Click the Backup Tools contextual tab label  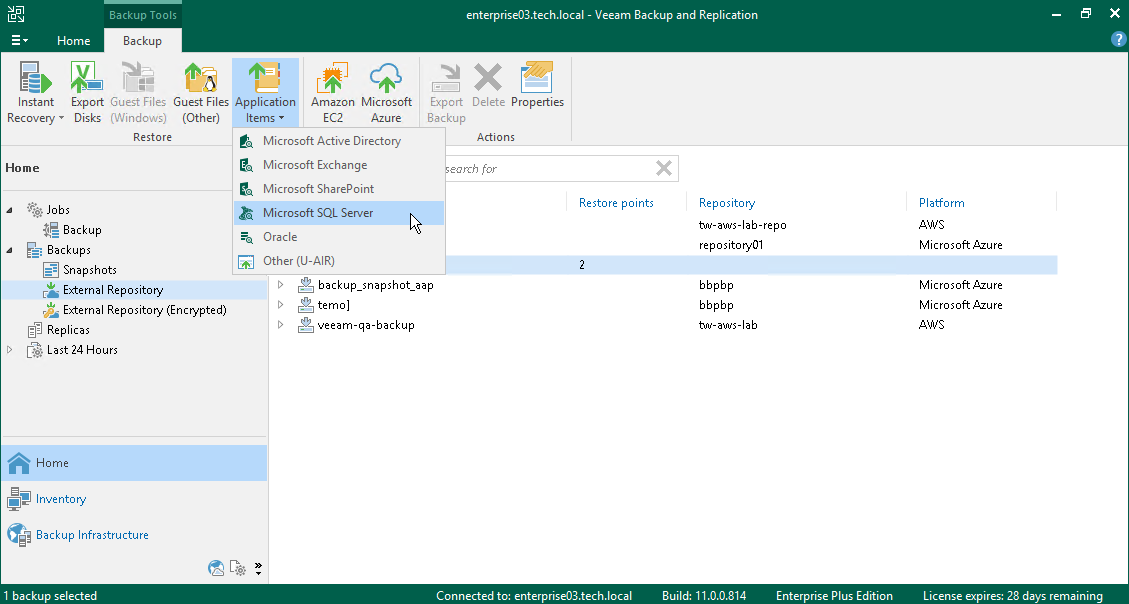[x=143, y=14]
